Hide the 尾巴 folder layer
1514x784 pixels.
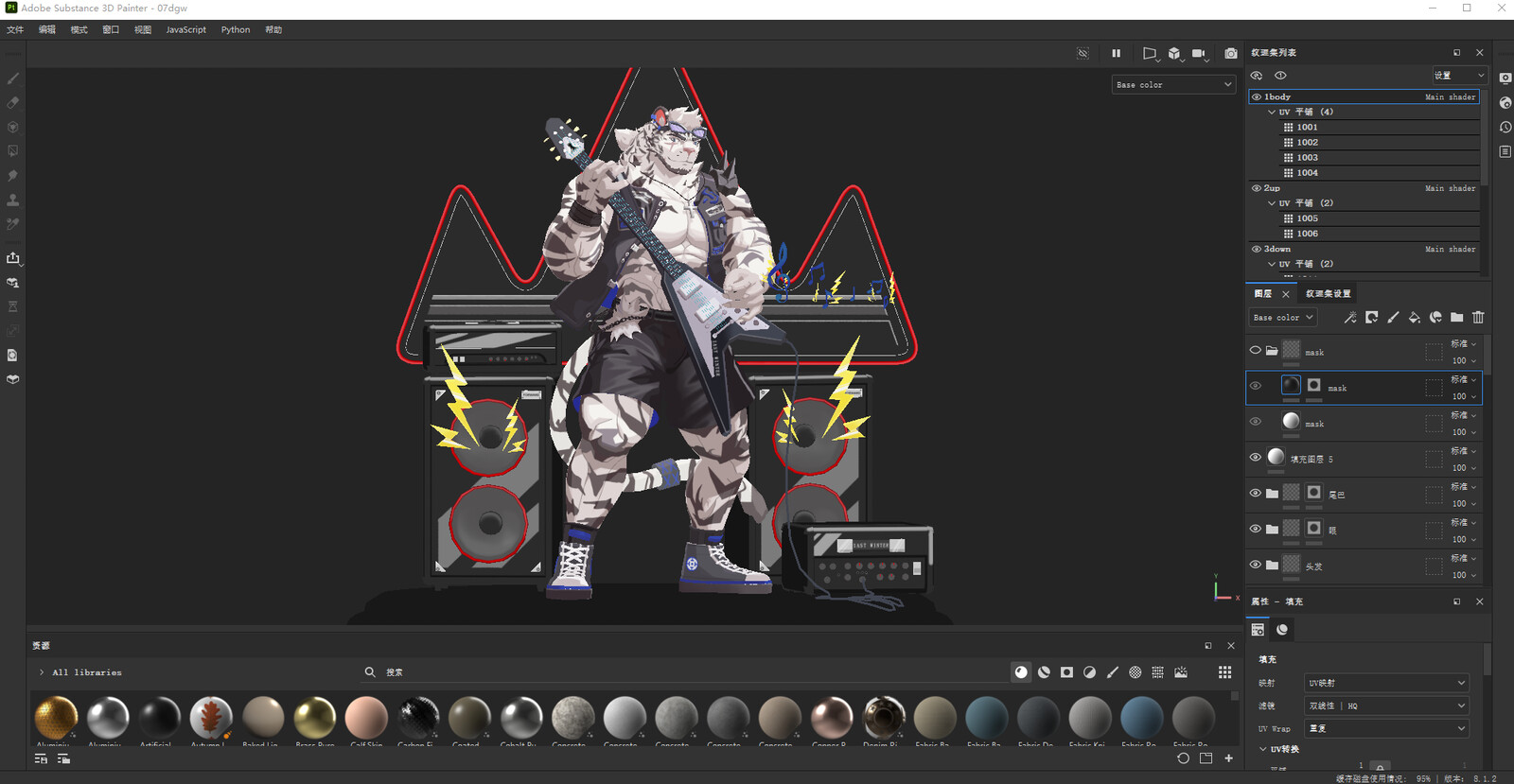1256,493
